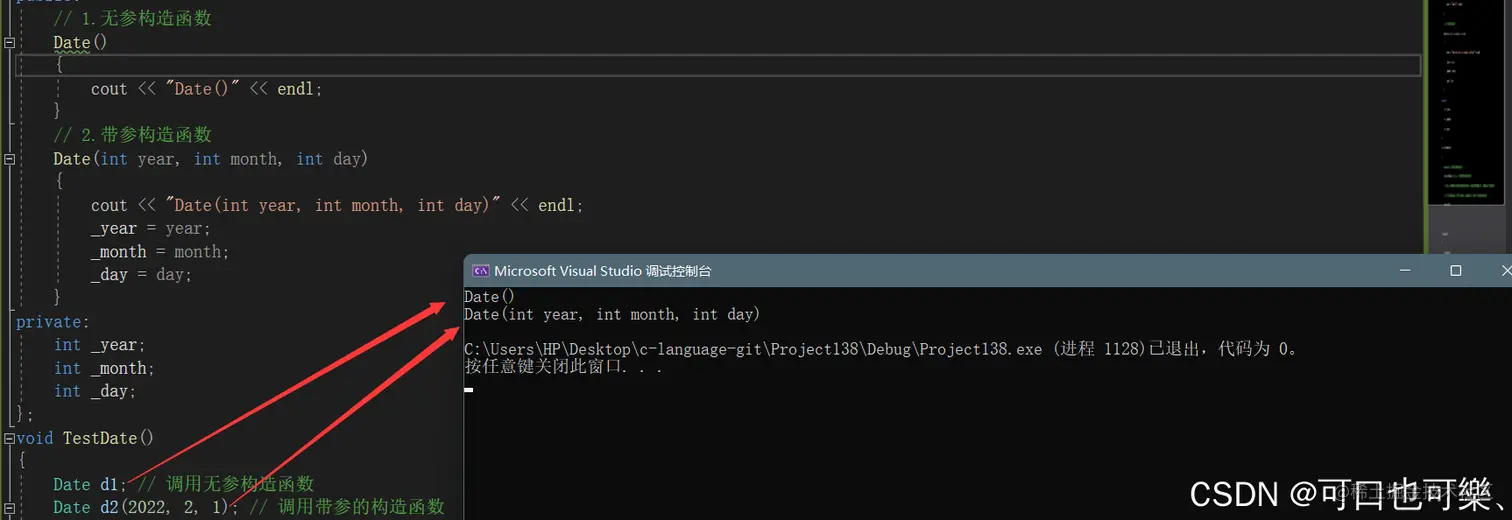Click the 'Date()' constructor declaration line
Image resolution: width=1512 pixels, height=520 pixels.
pyautogui.click(x=80, y=43)
